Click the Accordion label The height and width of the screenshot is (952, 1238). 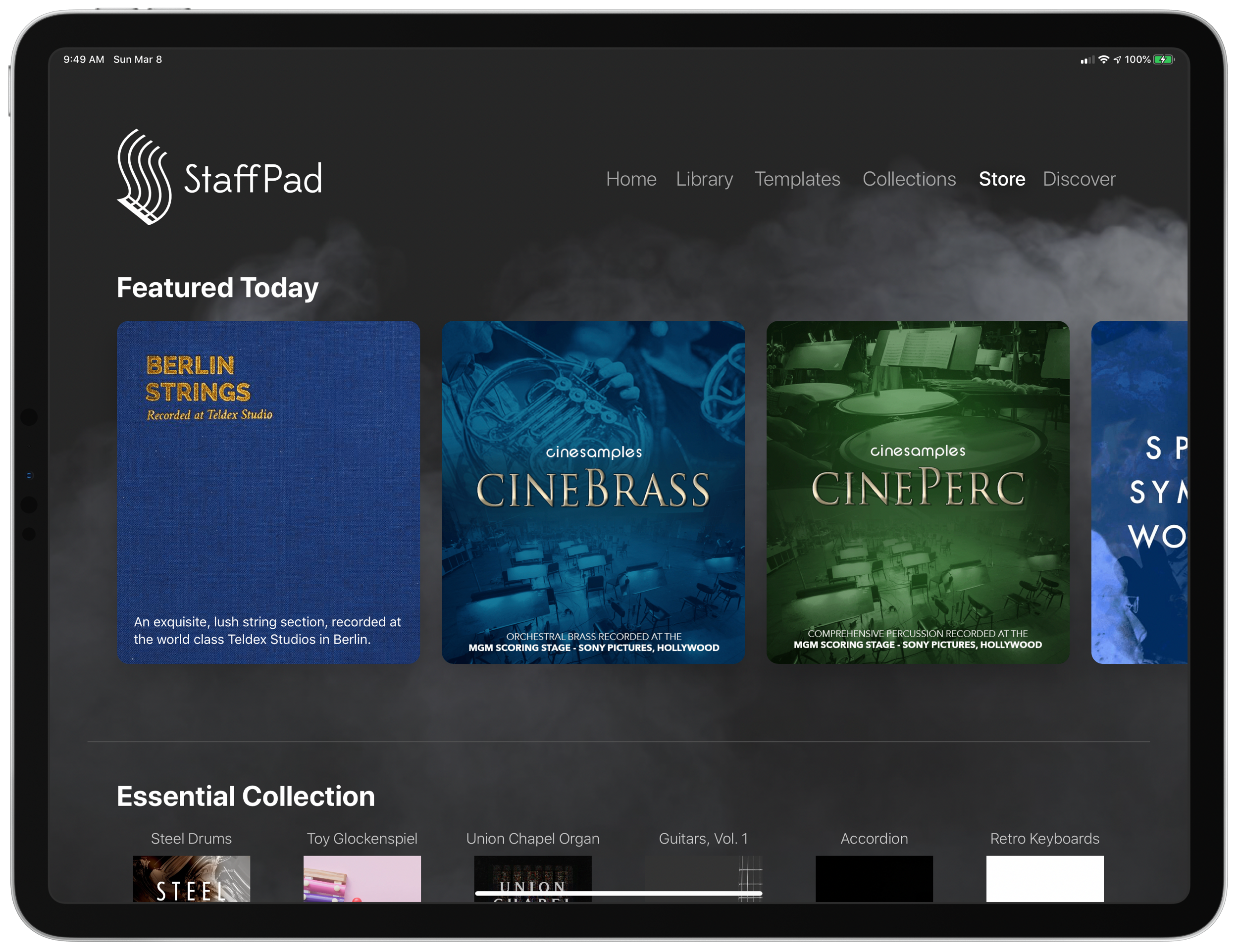pos(874,839)
